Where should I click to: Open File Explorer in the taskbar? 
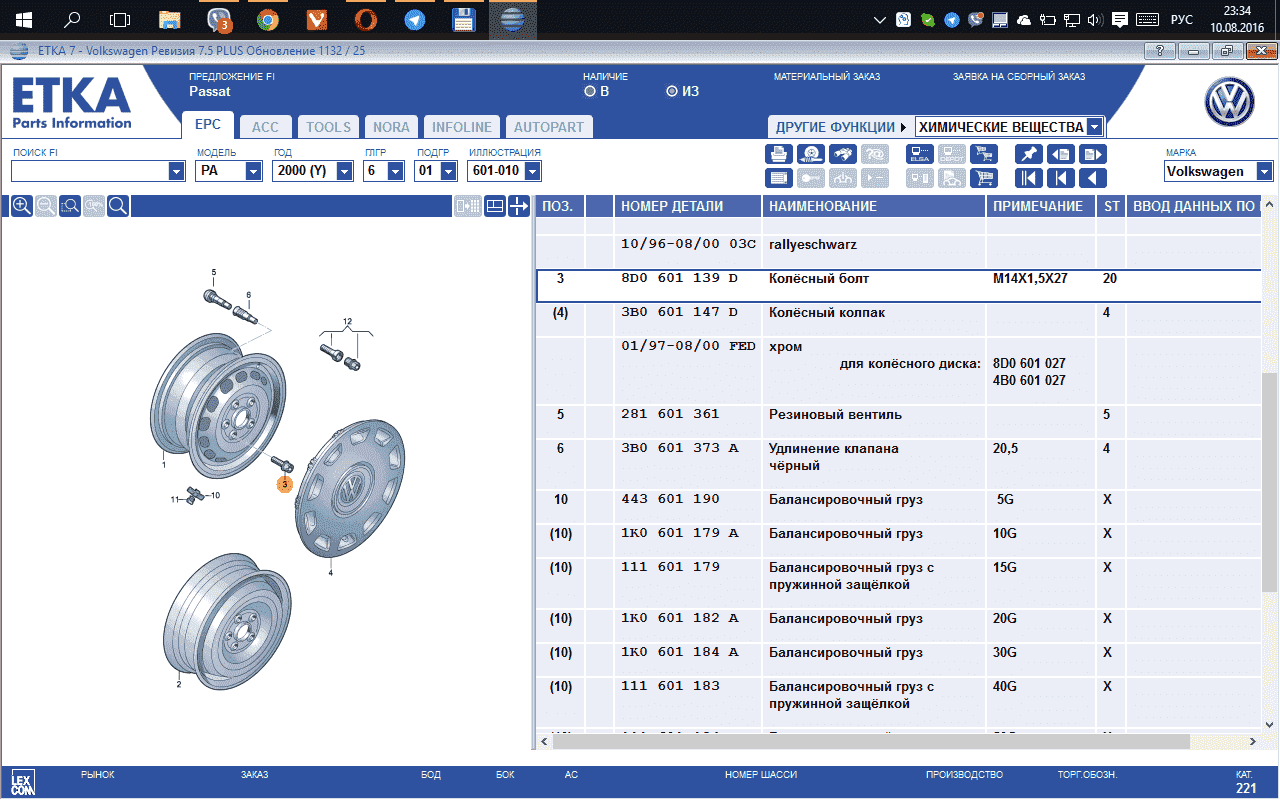(x=170, y=20)
